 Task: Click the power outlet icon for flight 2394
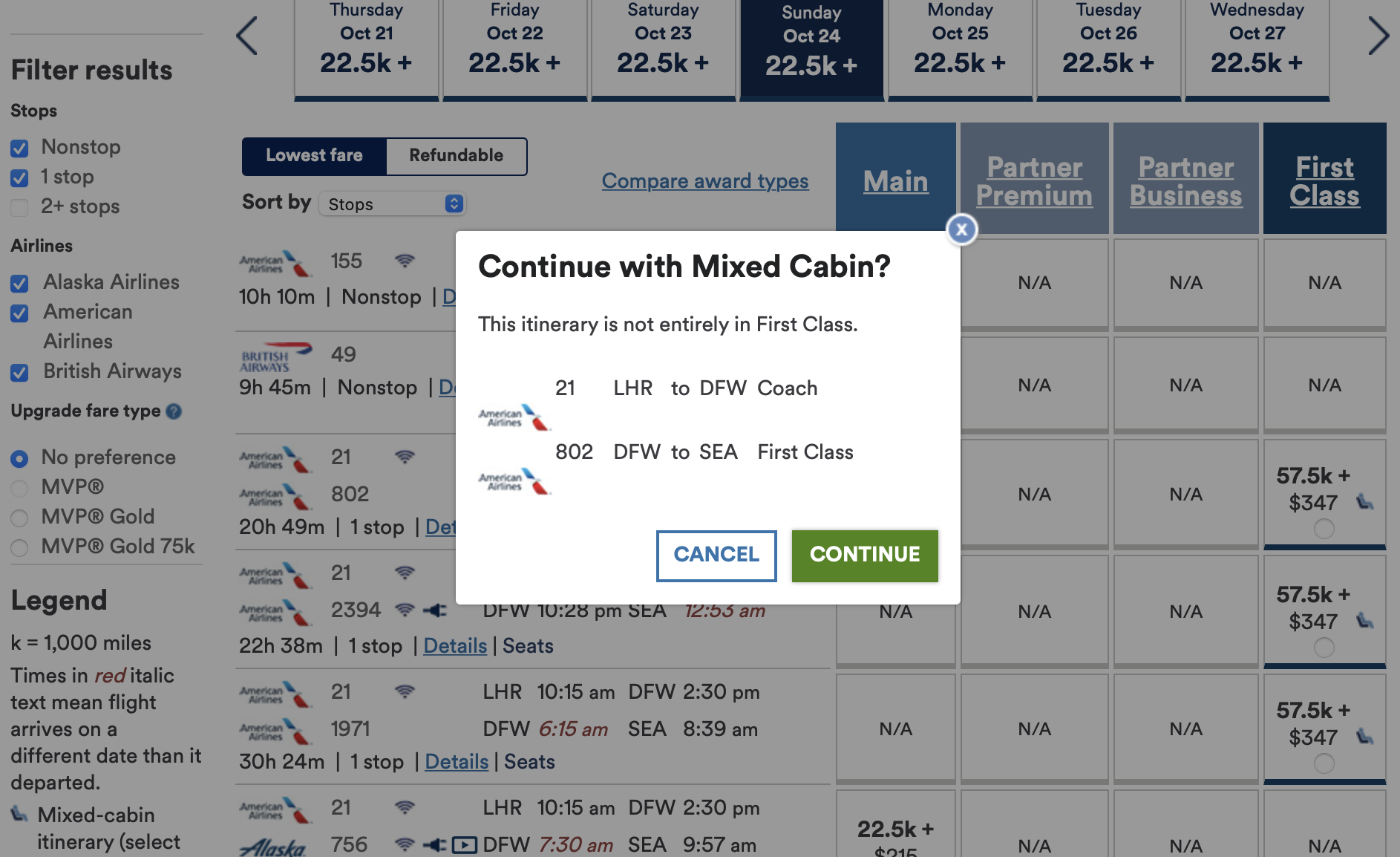[x=435, y=610]
